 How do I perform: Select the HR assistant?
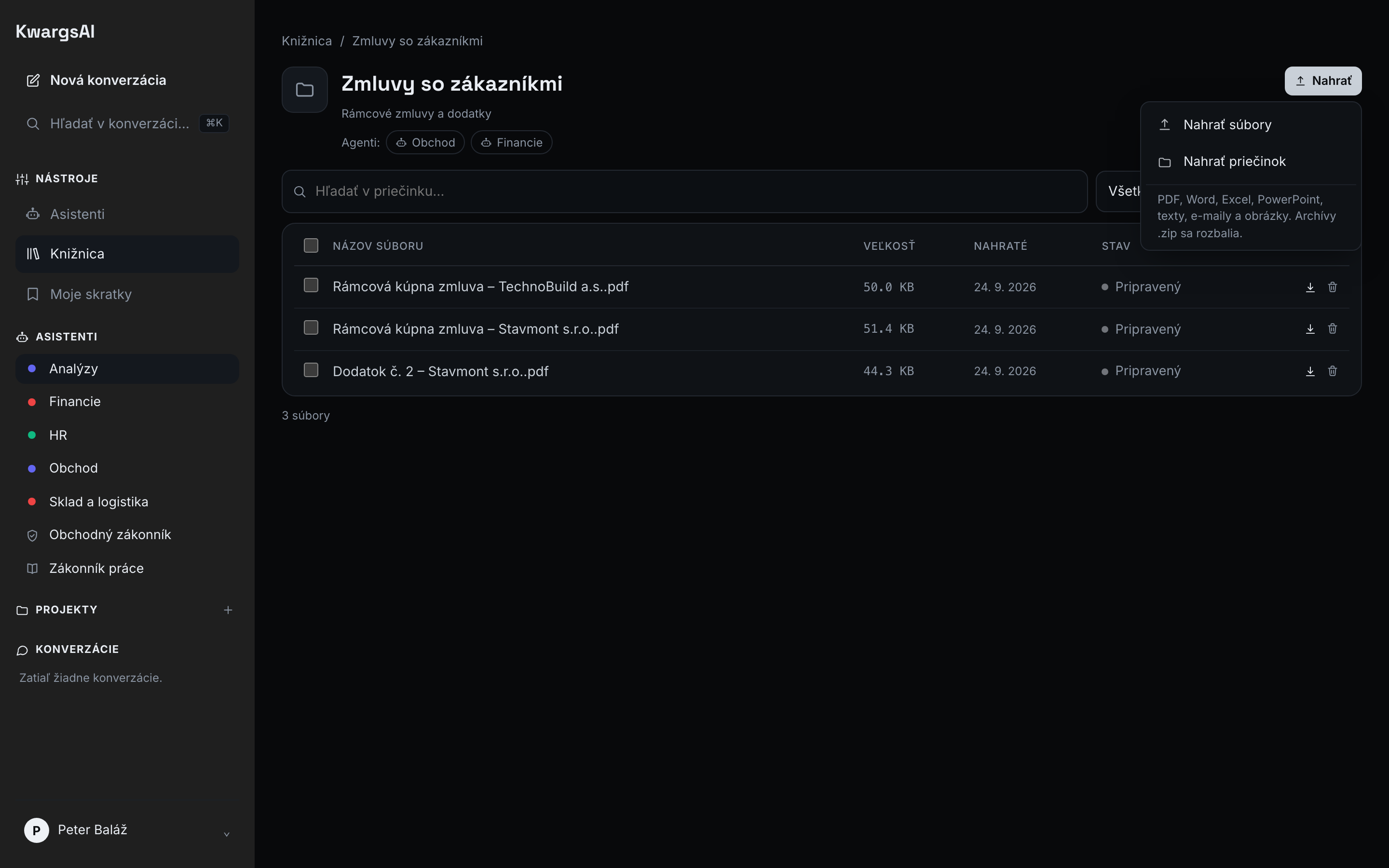point(127,435)
